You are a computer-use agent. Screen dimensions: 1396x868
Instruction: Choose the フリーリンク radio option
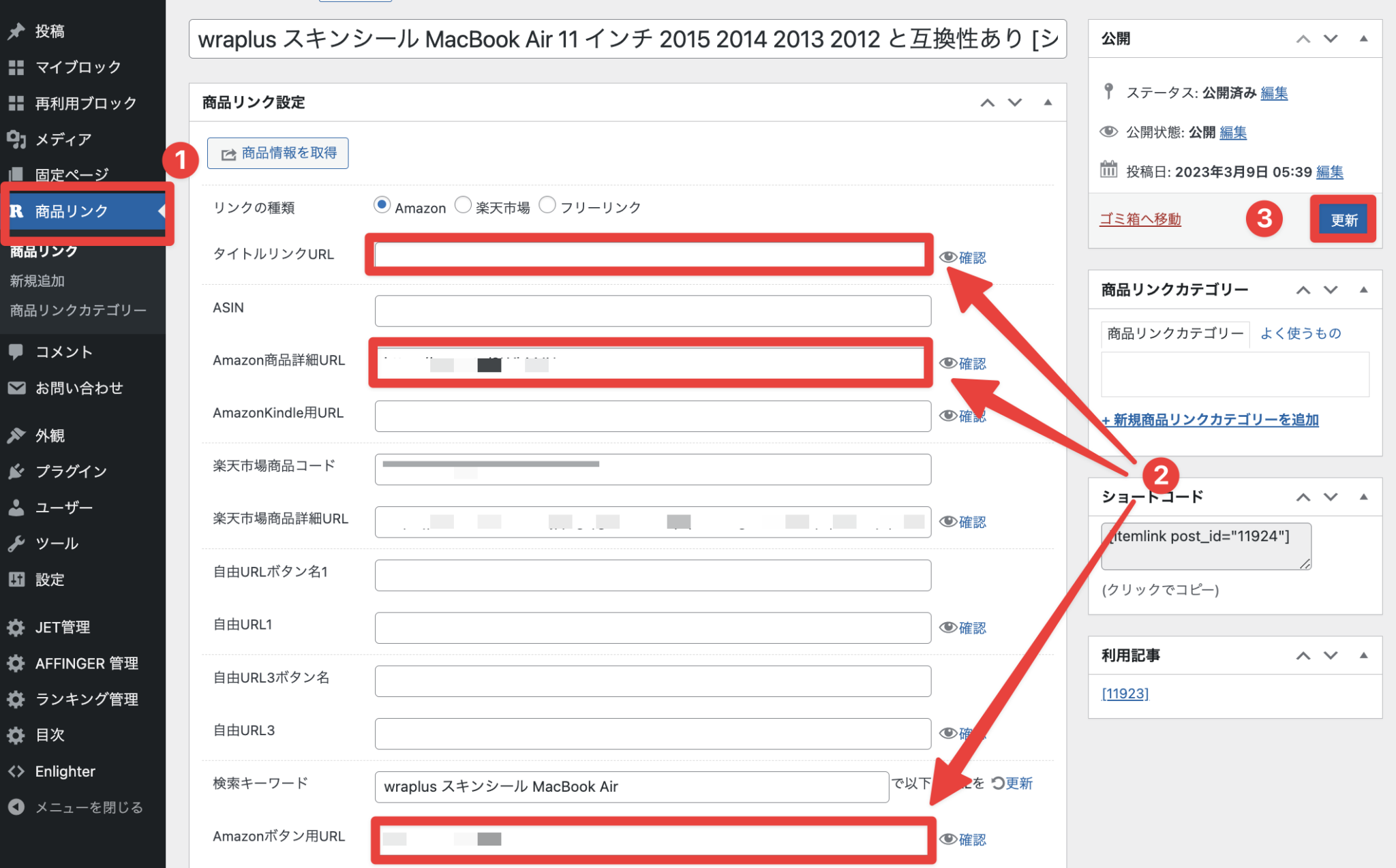[x=547, y=204]
